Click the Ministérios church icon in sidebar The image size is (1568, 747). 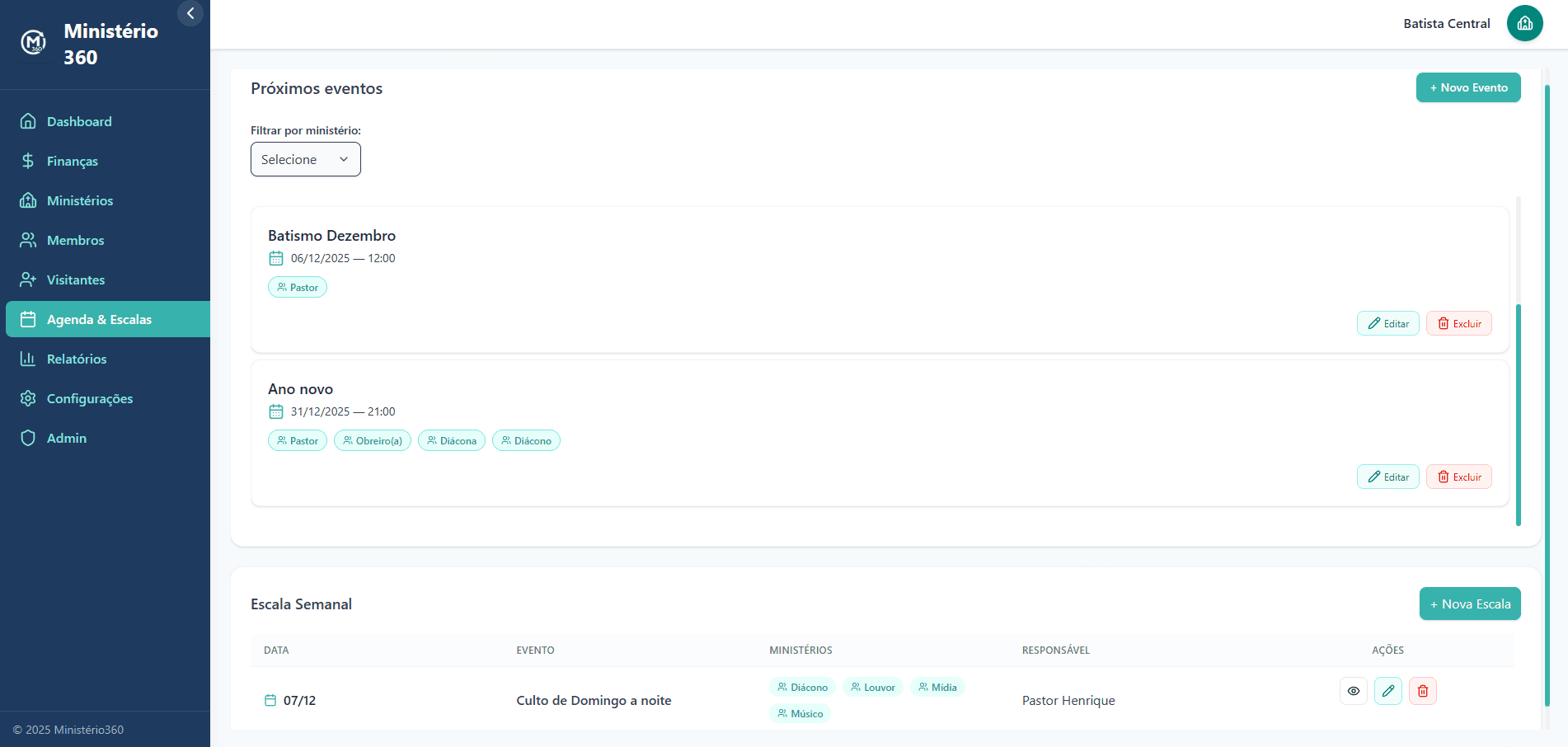tap(28, 200)
